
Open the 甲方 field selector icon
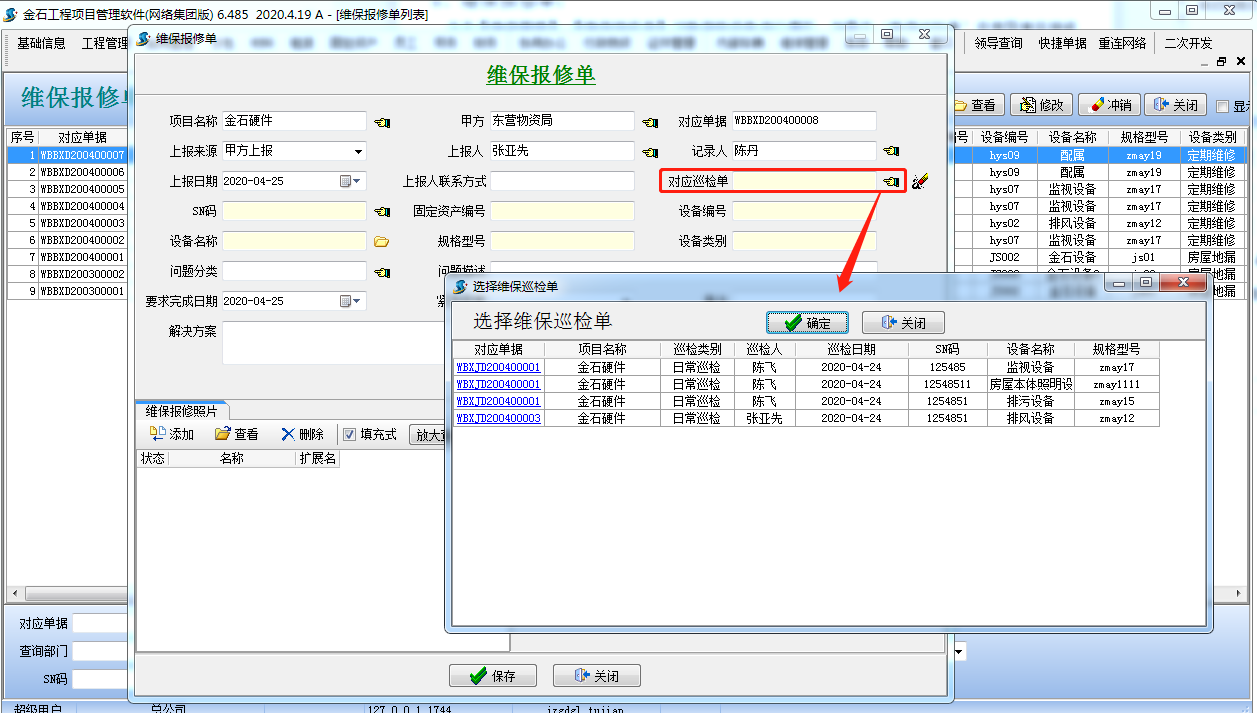point(649,121)
